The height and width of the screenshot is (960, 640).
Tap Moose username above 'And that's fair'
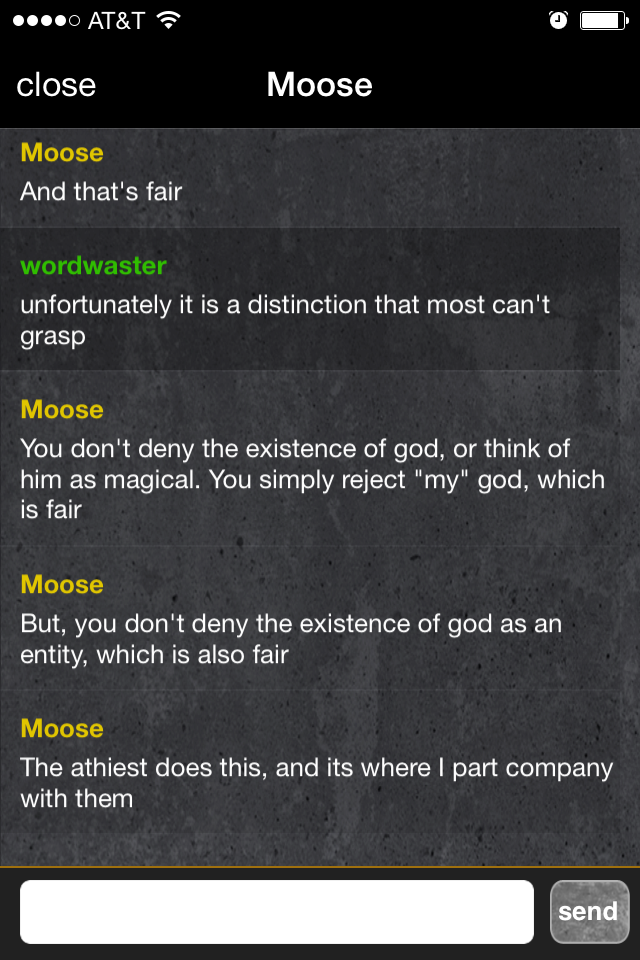pos(62,152)
